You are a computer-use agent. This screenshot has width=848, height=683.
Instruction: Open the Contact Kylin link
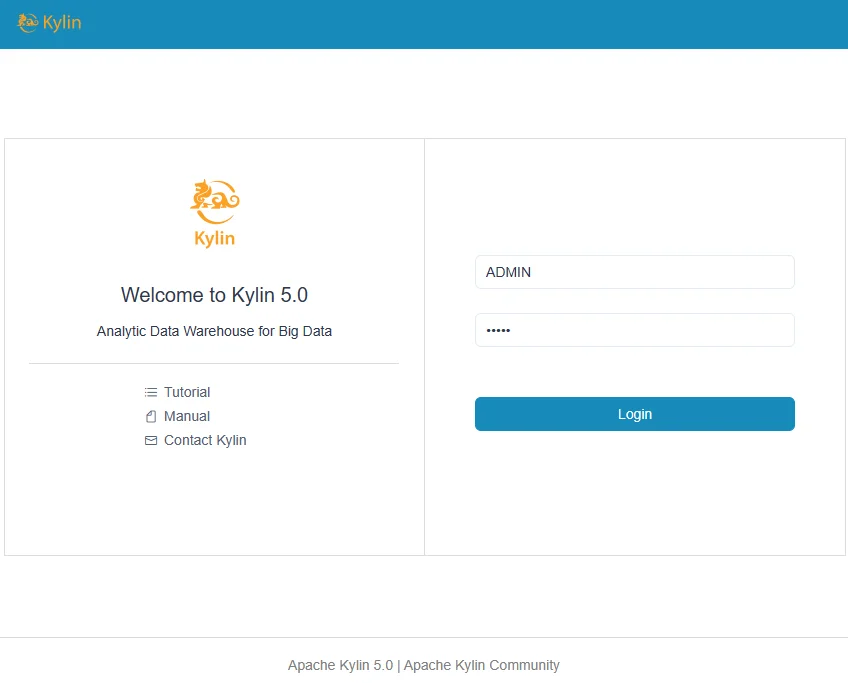pos(205,441)
